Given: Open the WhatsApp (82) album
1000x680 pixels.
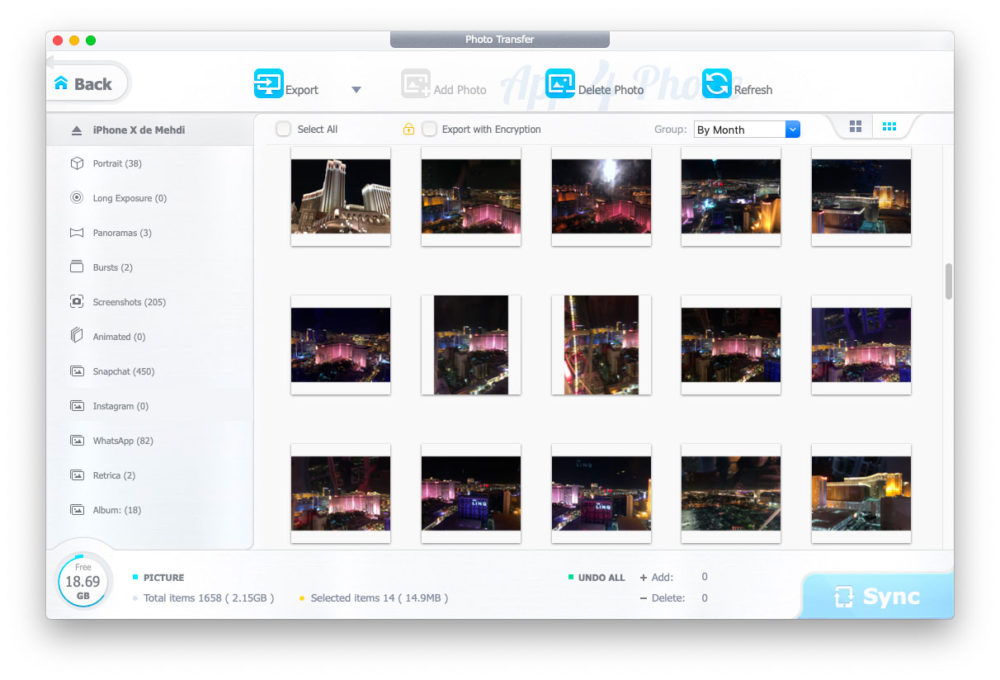Looking at the screenshot, I should point(122,441).
